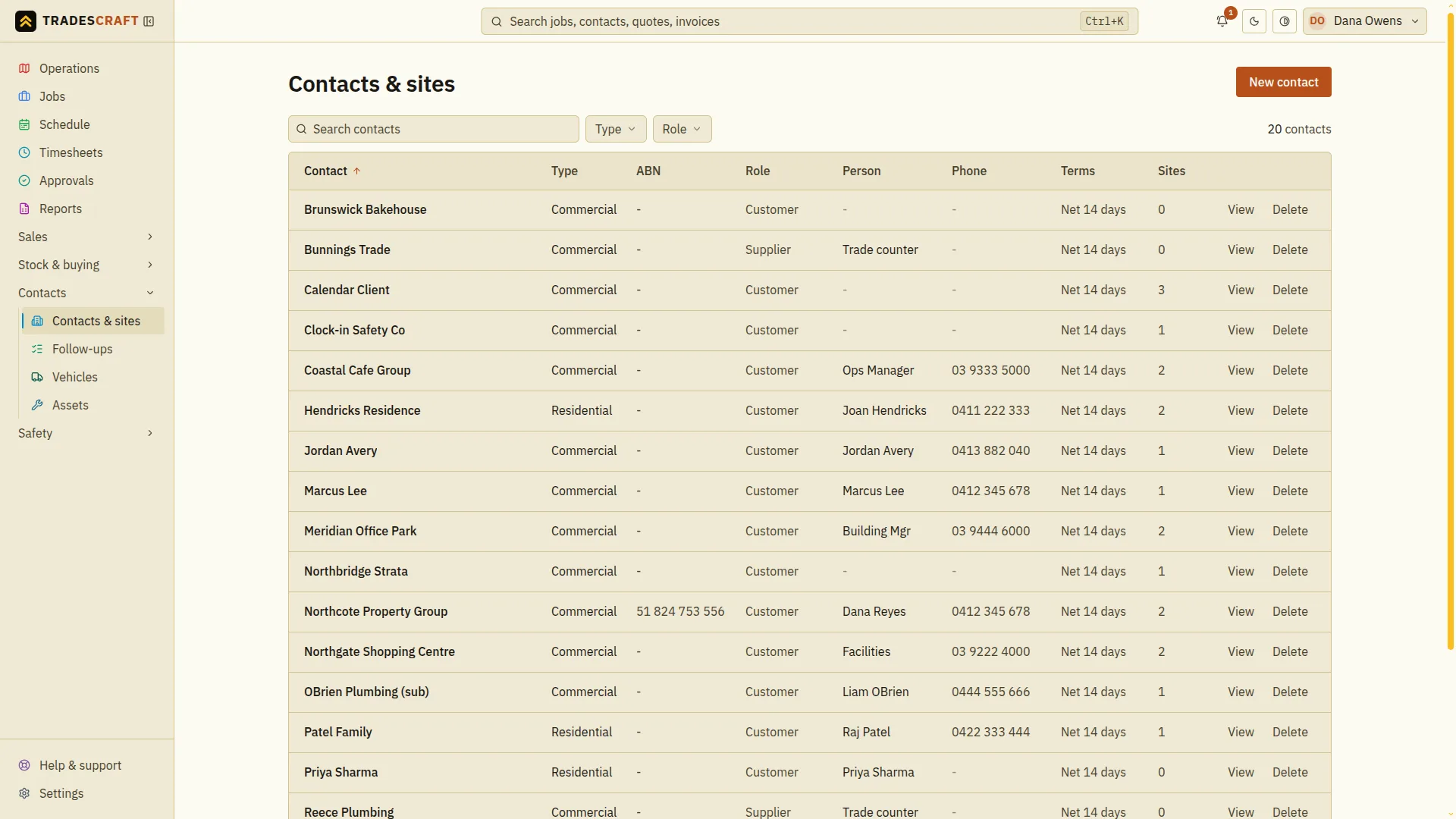Click the DO avatar badge
Viewport: 1456px width, 819px height.
(x=1317, y=21)
